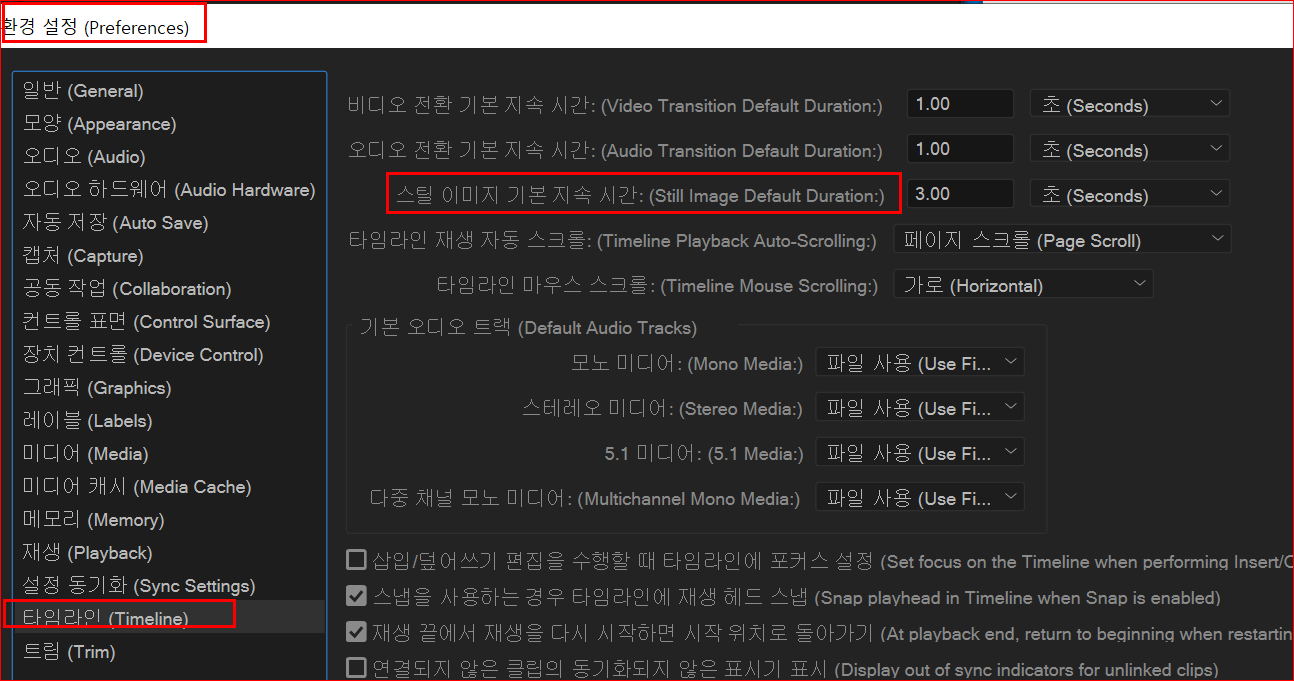Image resolution: width=1294 pixels, height=681 pixels.
Task: Open the Mono Media dropdown
Action: (x=919, y=363)
